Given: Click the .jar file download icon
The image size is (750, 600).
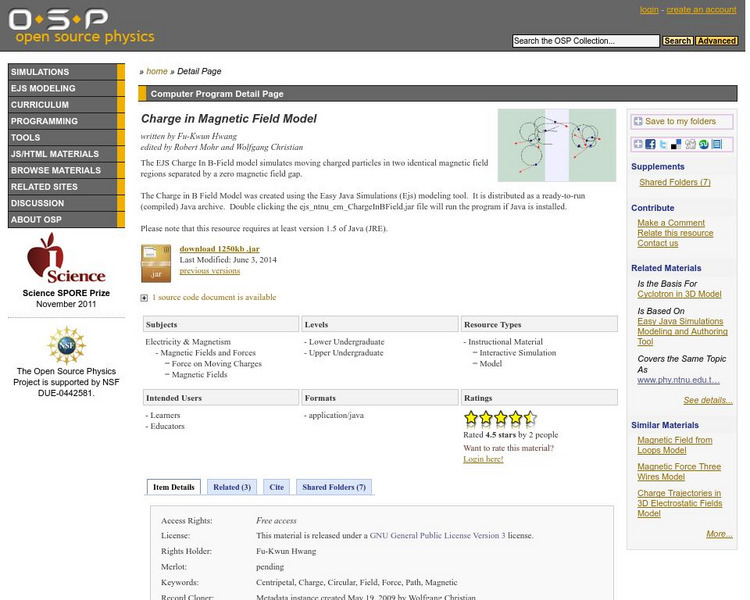Looking at the screenshot, I should [156, 263].
